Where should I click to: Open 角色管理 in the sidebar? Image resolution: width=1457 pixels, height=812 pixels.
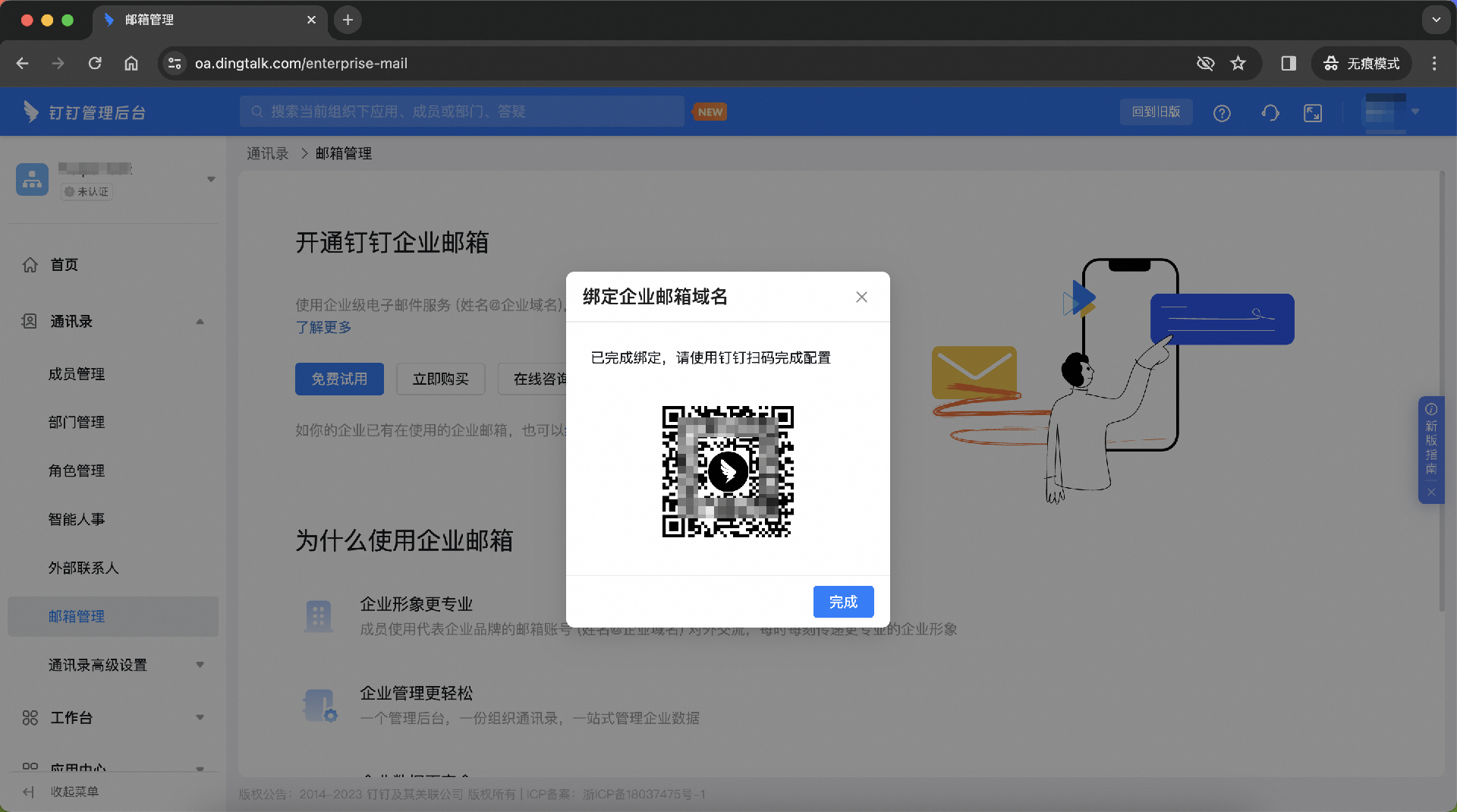click(77, 471)
